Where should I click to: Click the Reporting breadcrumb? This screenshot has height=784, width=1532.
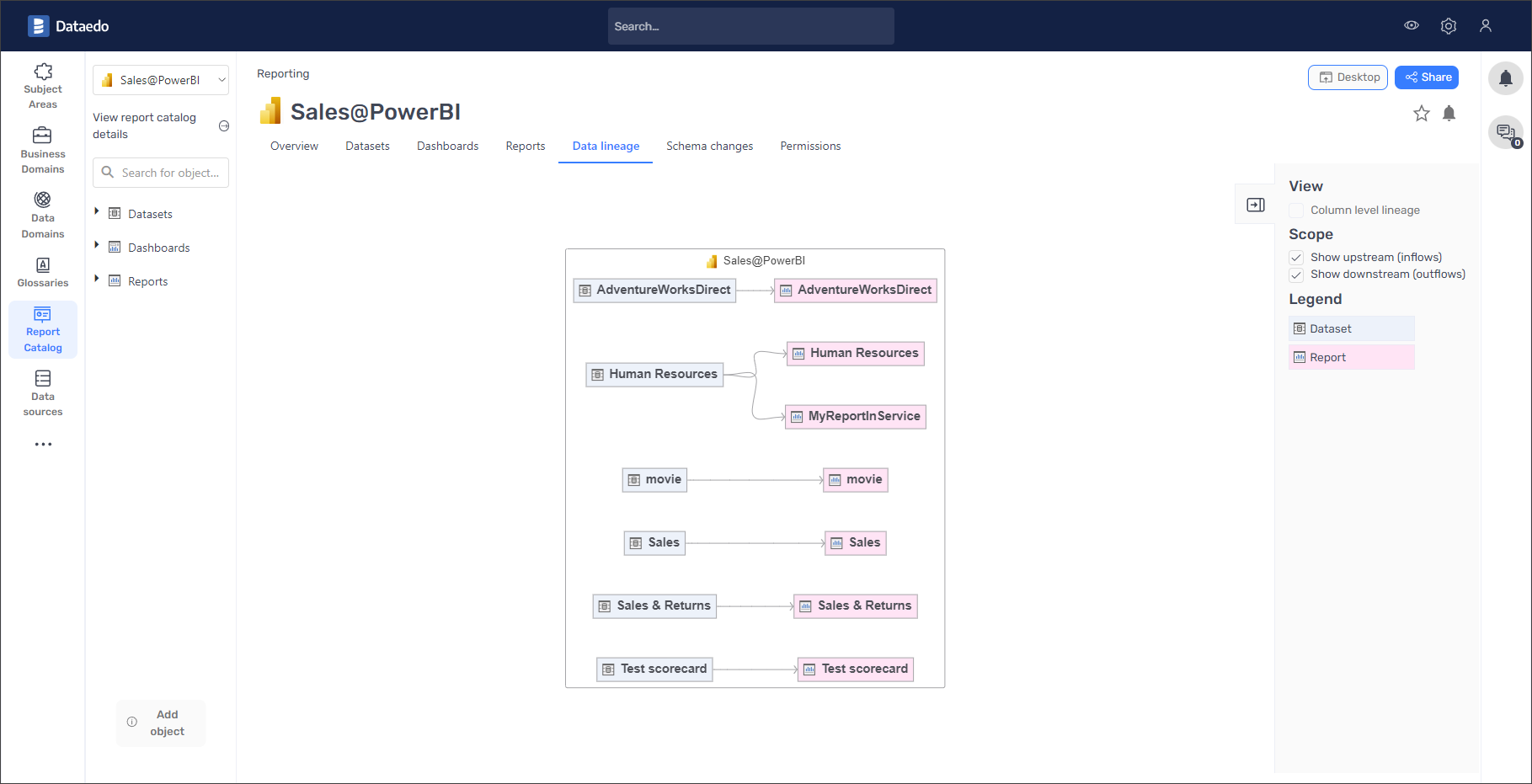[x=283, y=73]
